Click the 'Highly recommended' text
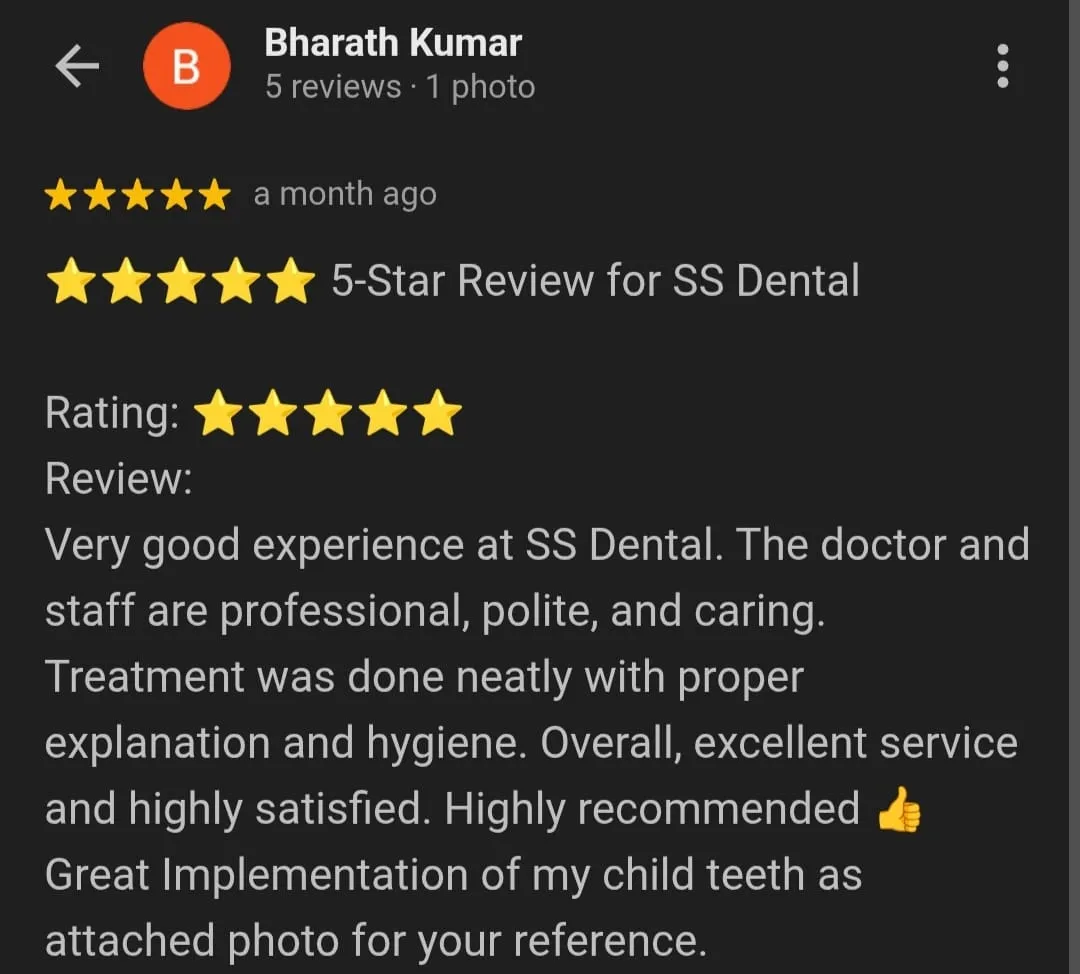This screenshot has width=1080, height=974. (x=652, y=809)
